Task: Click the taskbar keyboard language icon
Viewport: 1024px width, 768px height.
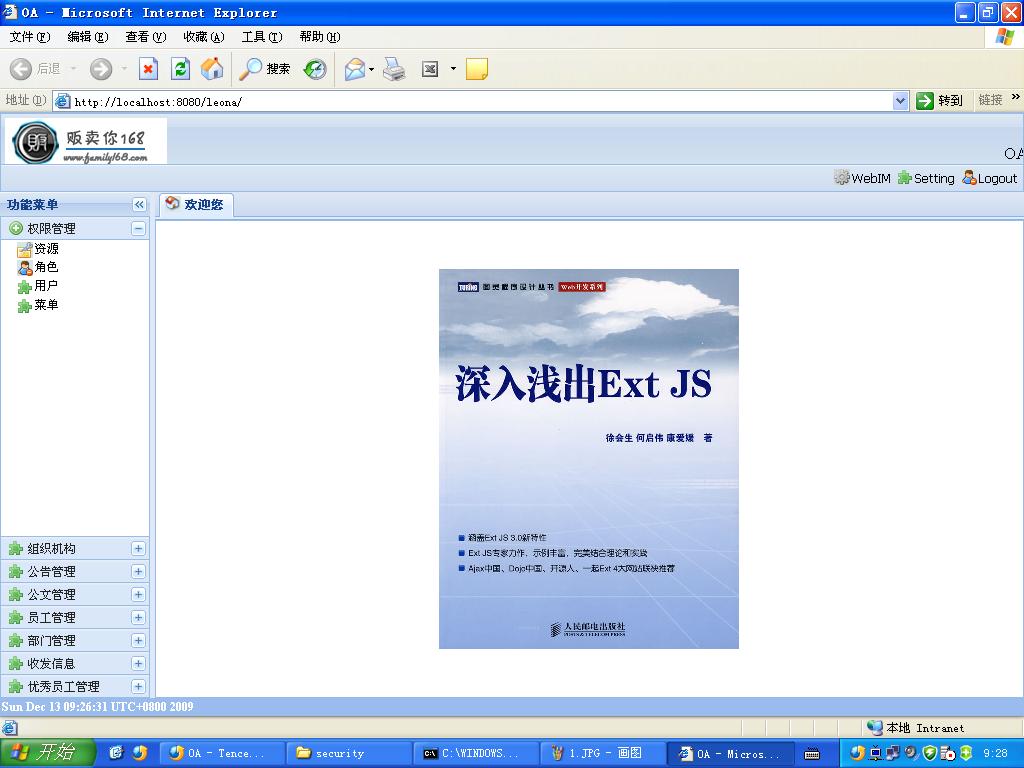Action: pos(812,754)
